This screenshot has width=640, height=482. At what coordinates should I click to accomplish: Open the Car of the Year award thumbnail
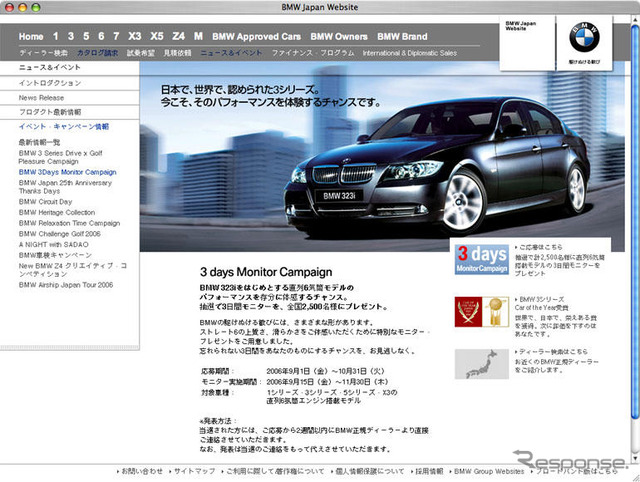(482, 312)
